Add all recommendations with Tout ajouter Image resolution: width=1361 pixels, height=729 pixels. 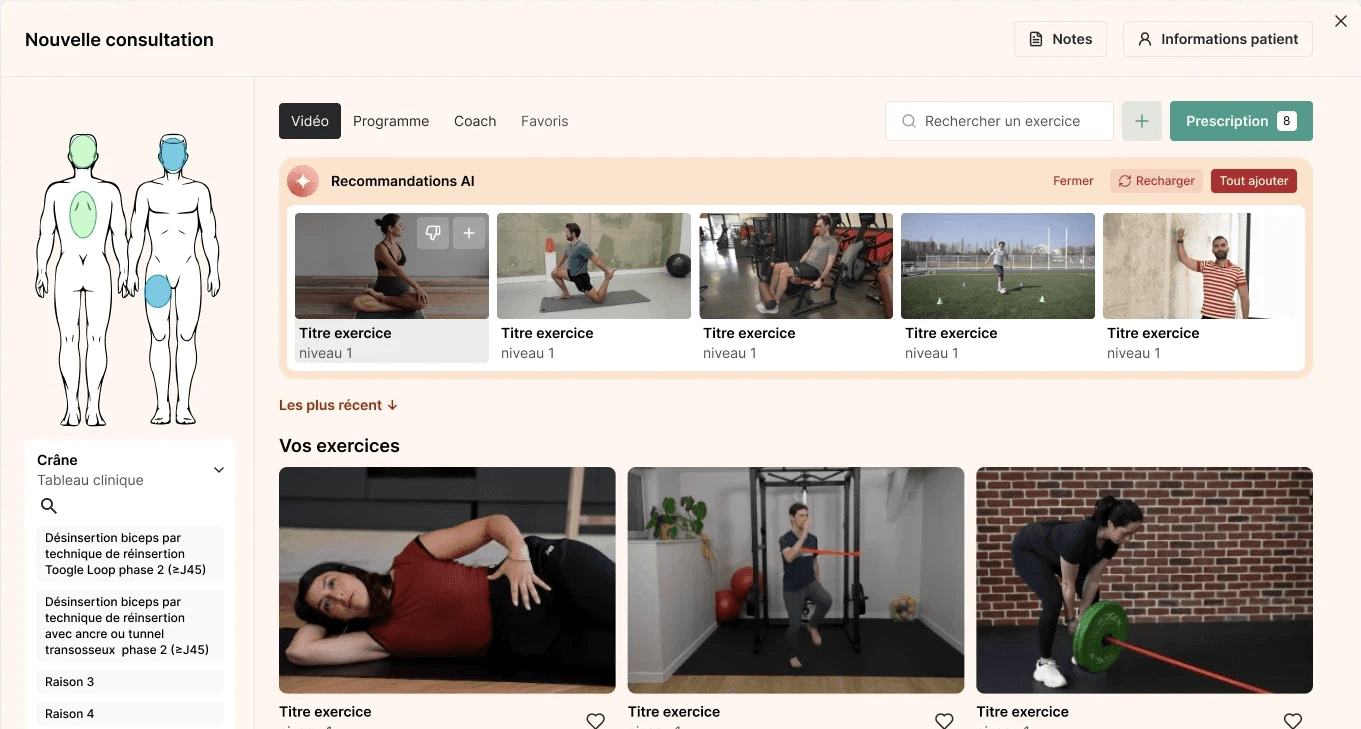tap(1254, 181)
